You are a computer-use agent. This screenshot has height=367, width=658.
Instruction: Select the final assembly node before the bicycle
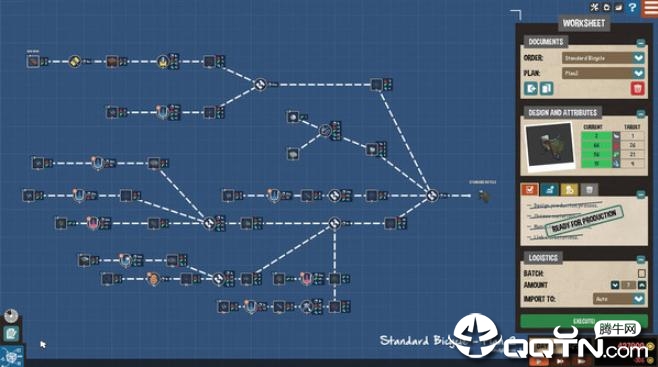click(432, 195)
